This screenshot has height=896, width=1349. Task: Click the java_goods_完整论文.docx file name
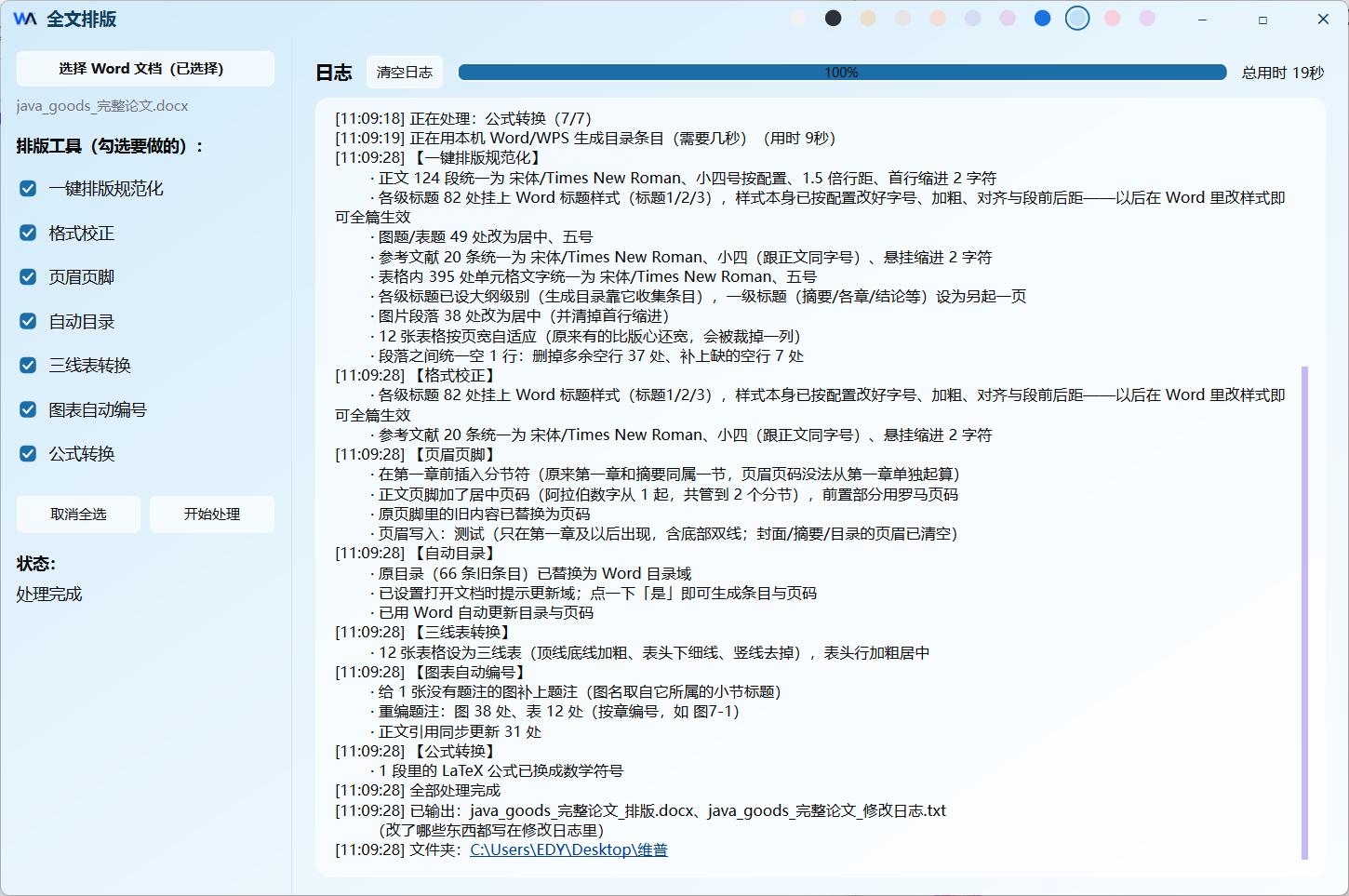point(102,105)
